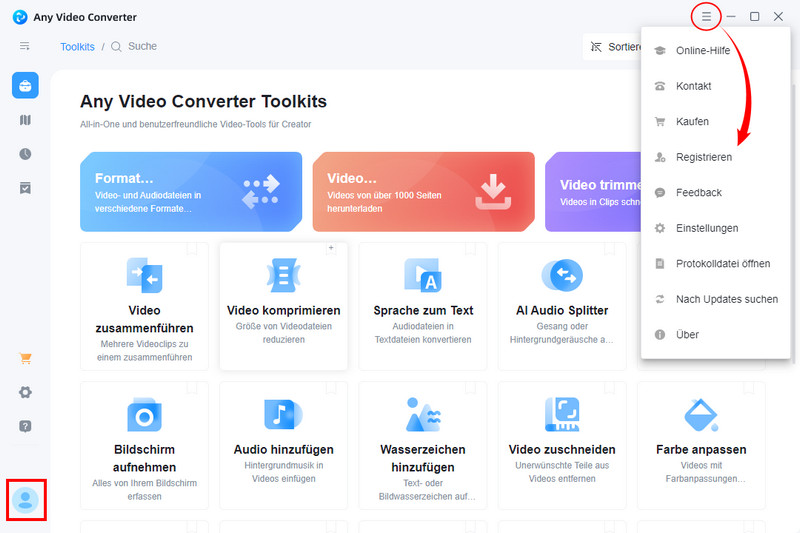Select Protokolldatei öffnen menu entry
The height and width of the screenshot is (533, 800).
[715, 264]
